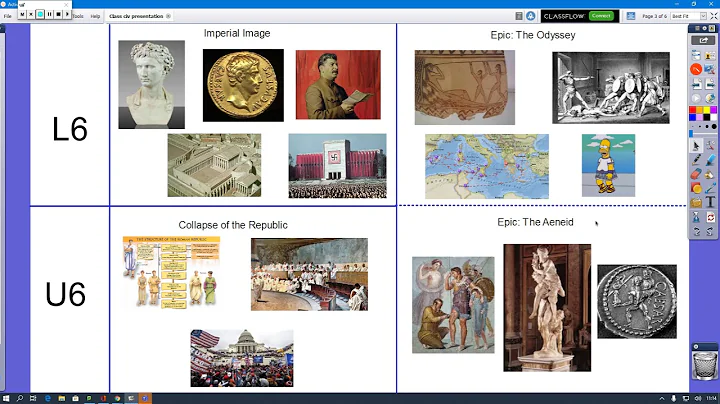This screenshot has width=720, height=404.
Task: Pick the blue color swatch
Action: coord(692,117)
